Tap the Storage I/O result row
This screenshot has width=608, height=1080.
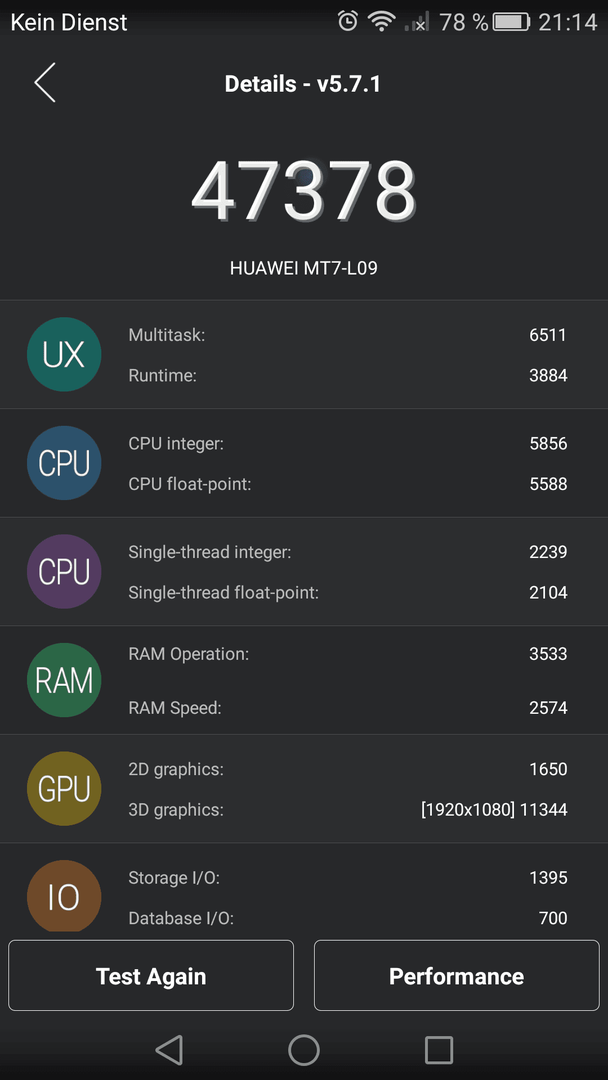tap(348, 878)
